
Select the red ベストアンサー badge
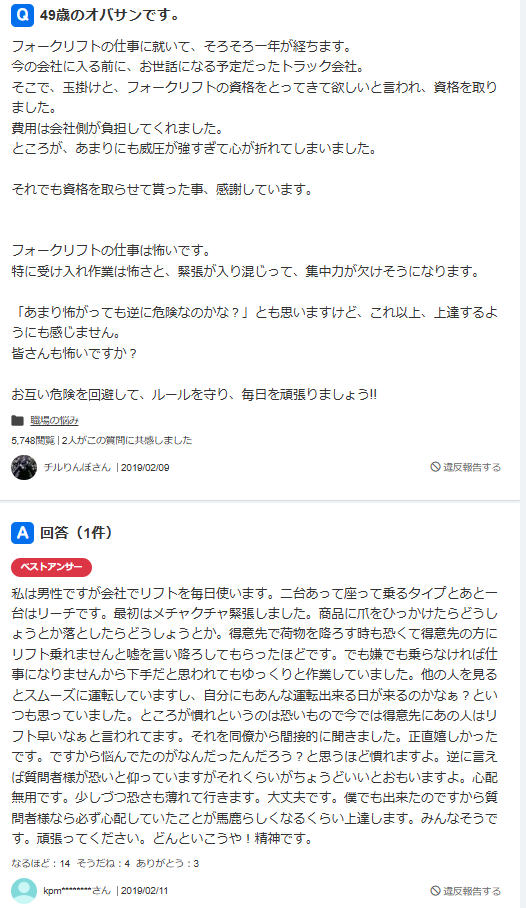(52, 567)
